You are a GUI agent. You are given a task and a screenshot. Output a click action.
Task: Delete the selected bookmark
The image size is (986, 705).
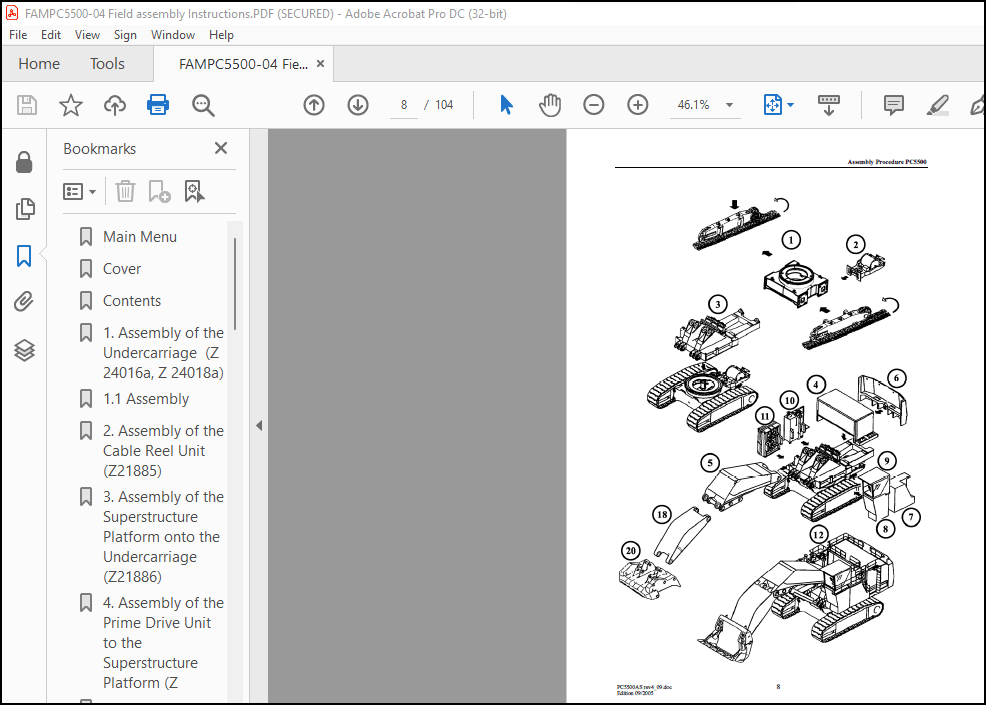(125, 191)
